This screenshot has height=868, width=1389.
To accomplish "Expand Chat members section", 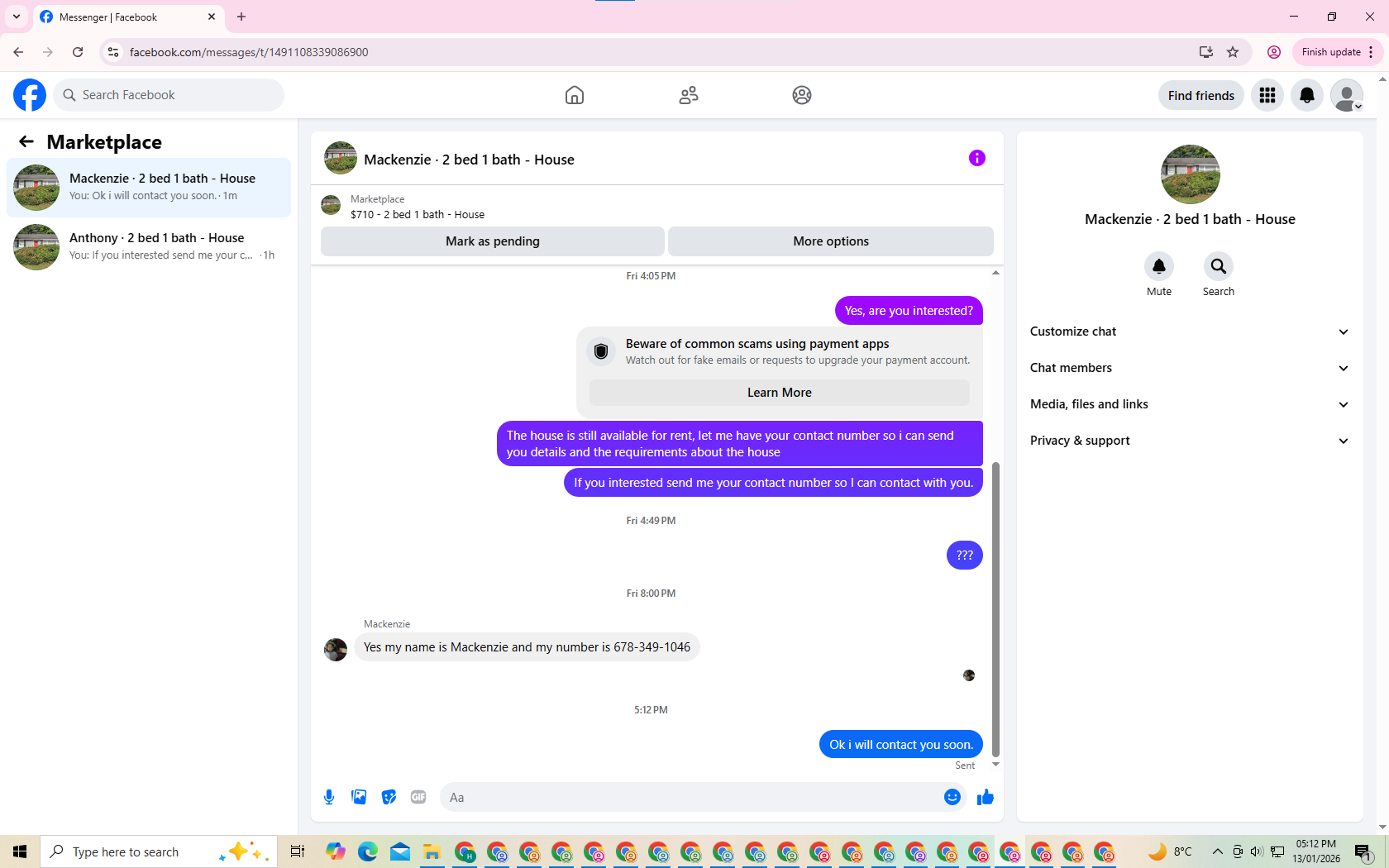I will pyautogui.click(x=1190, y=368).
